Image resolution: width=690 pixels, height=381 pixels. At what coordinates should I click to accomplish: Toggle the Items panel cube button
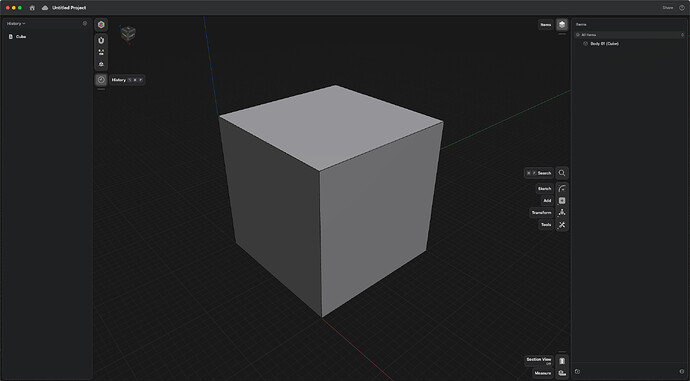click(562, 25)
